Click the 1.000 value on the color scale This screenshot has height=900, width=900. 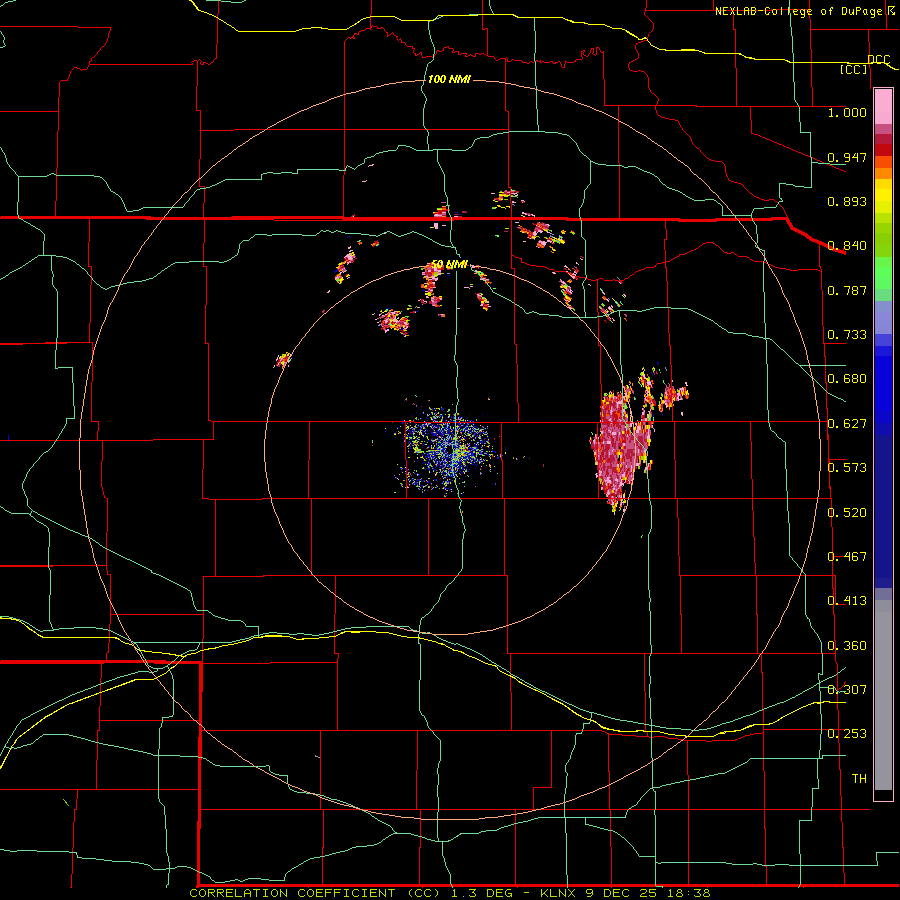847,112
